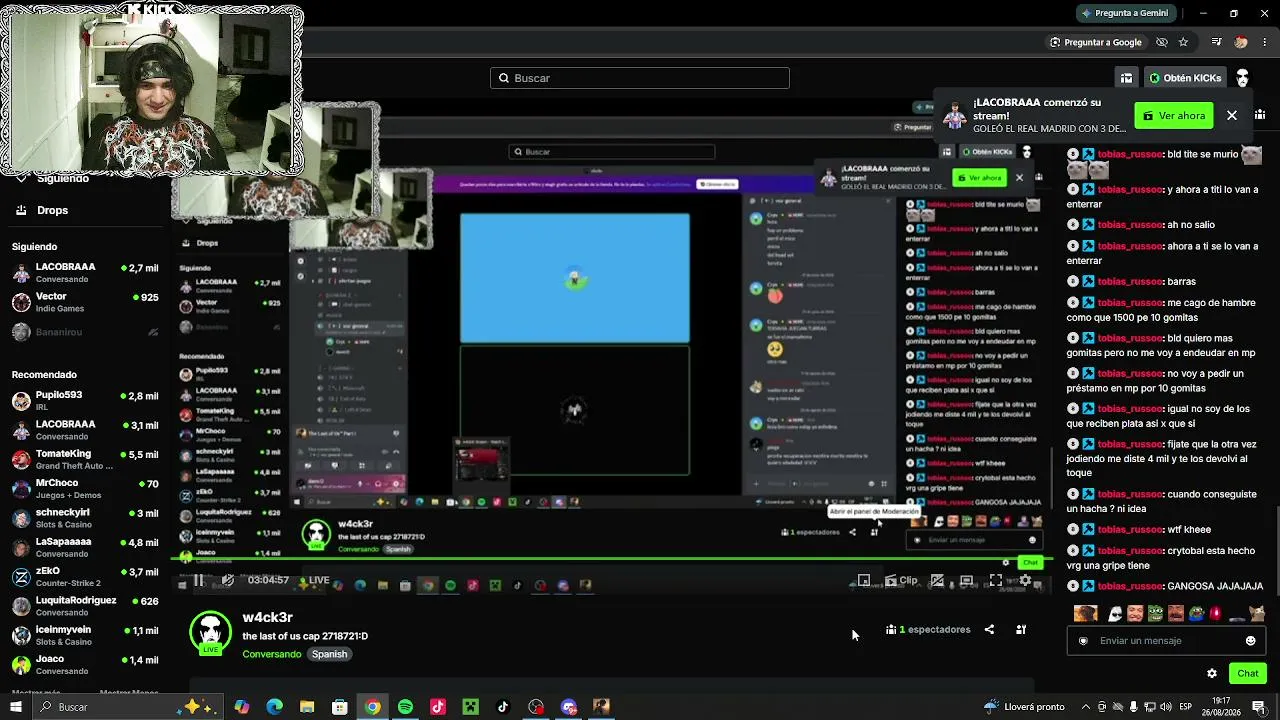Click the Enviar un mensaje chat input
The height and width of the screenshot is (720, 1280).
(x=1165, y=641)
